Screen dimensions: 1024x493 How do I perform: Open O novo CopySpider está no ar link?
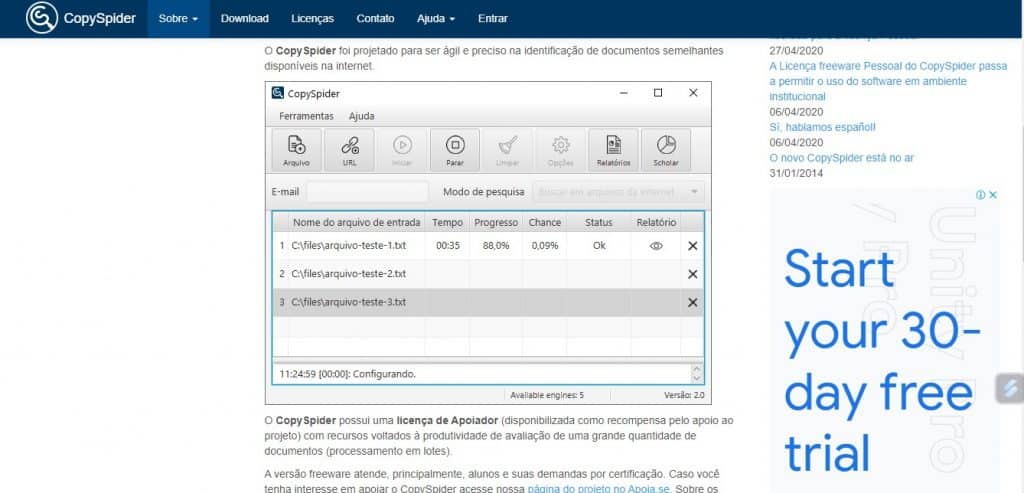(842, 158)
